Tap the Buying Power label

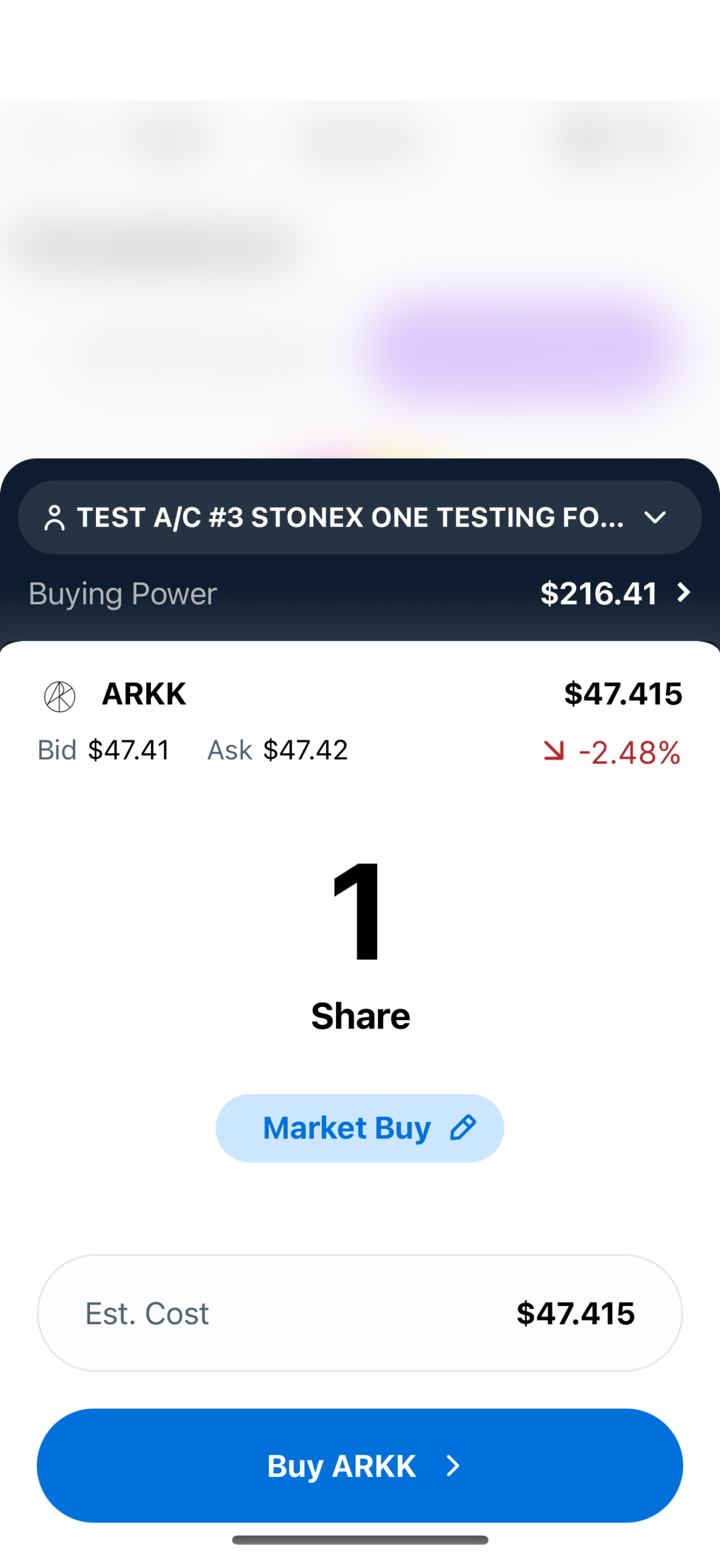click(x=123, y=594)
